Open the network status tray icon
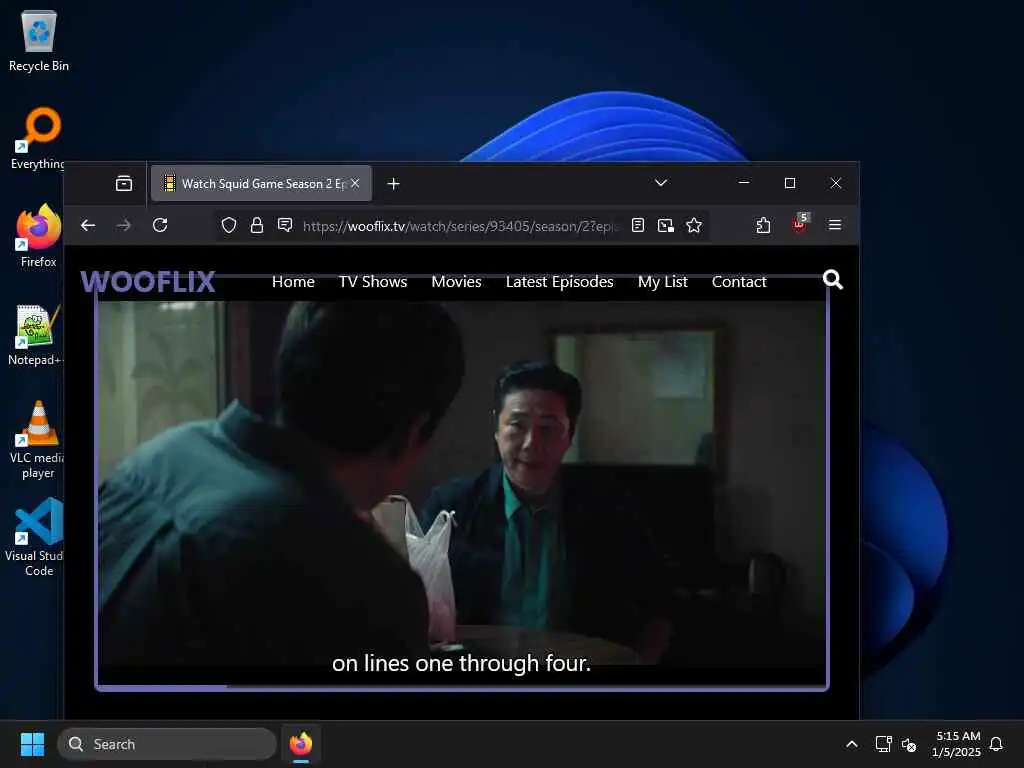This screenshot has height=768, width=1024. pyautogui.click(x=883, y=744)
